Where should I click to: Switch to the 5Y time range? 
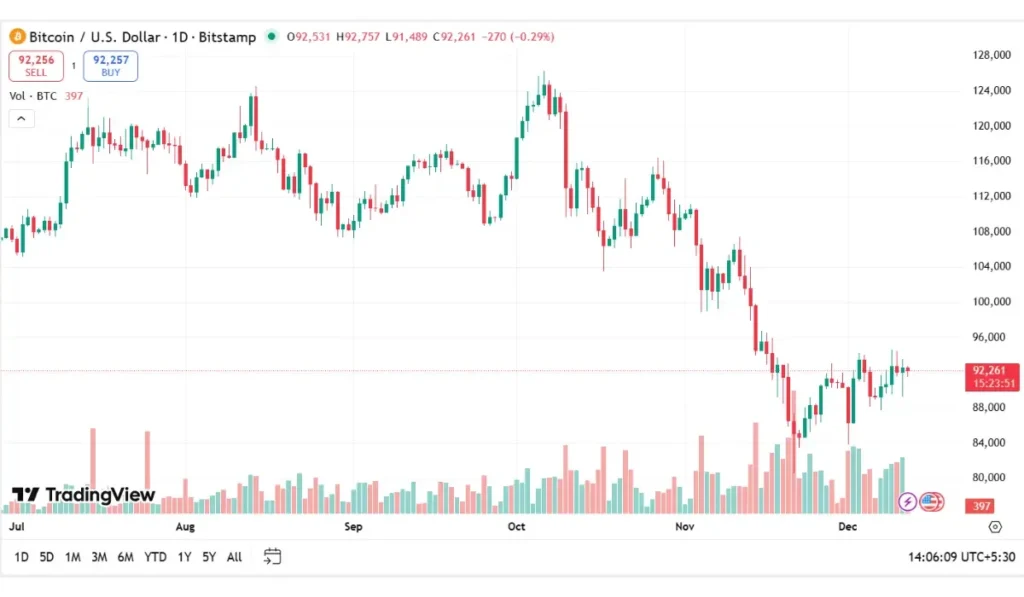[x=208, y=557]
